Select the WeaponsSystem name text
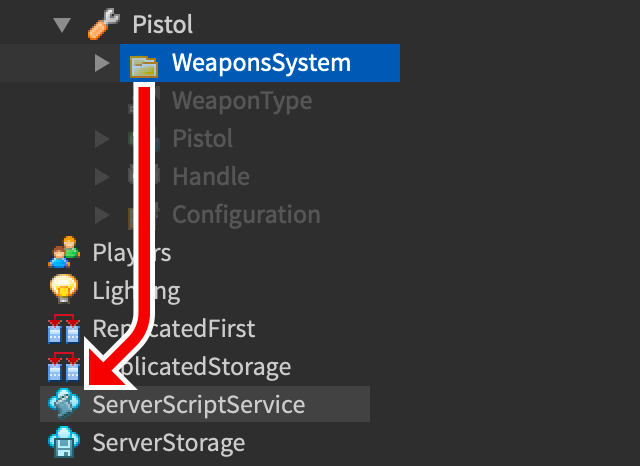The width and height of the screenshot is (640, 466). tap(261, 64)
